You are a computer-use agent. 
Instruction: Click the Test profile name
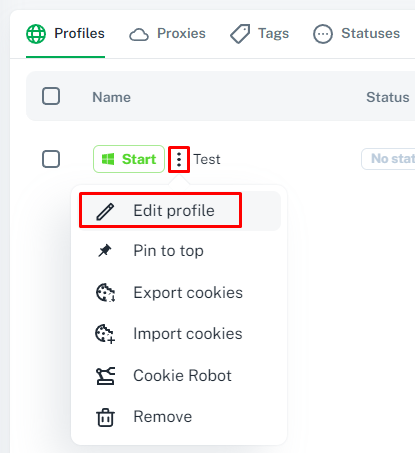point(207,159)
